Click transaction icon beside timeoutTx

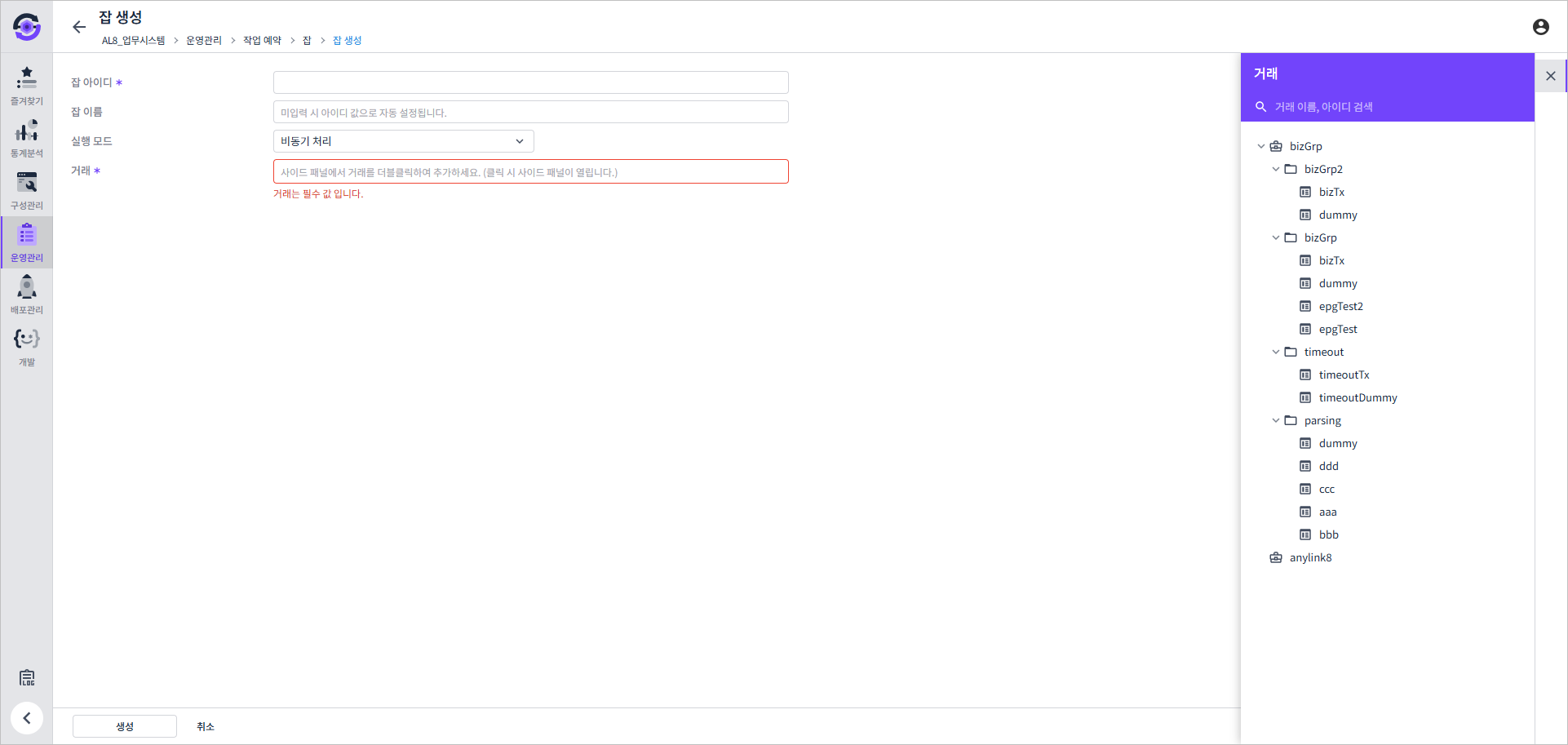pos(1305,375)
